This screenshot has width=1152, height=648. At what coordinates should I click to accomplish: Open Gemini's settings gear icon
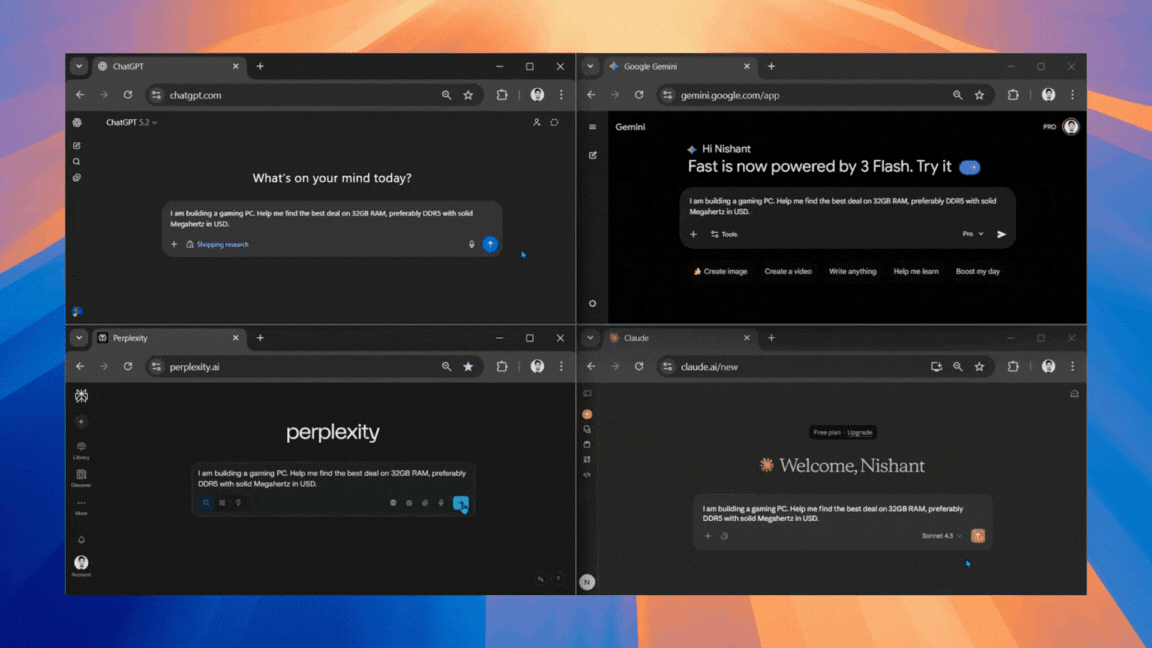[593, 303]
